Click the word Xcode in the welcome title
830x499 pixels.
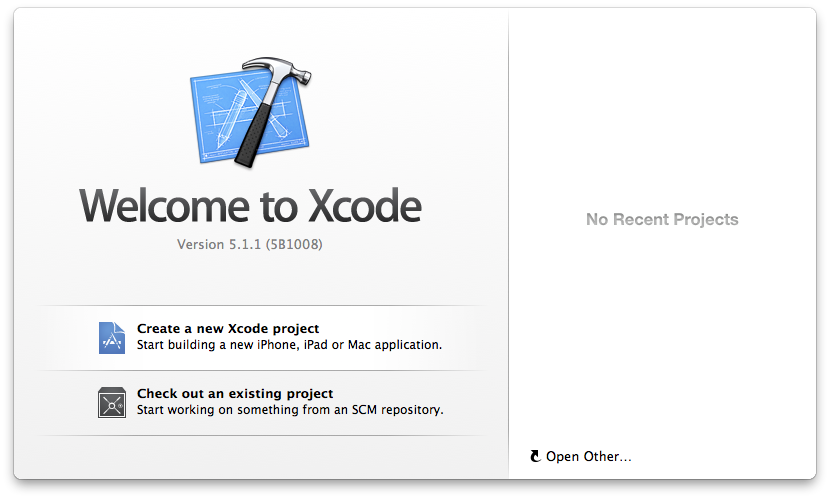pyautogui.click(x=365, y=205)
